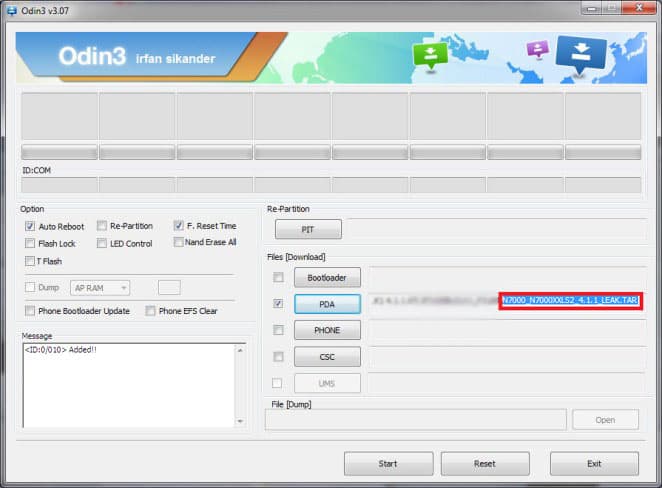Click the PDA file button
The image size is (662, 488).
(327, 304)
